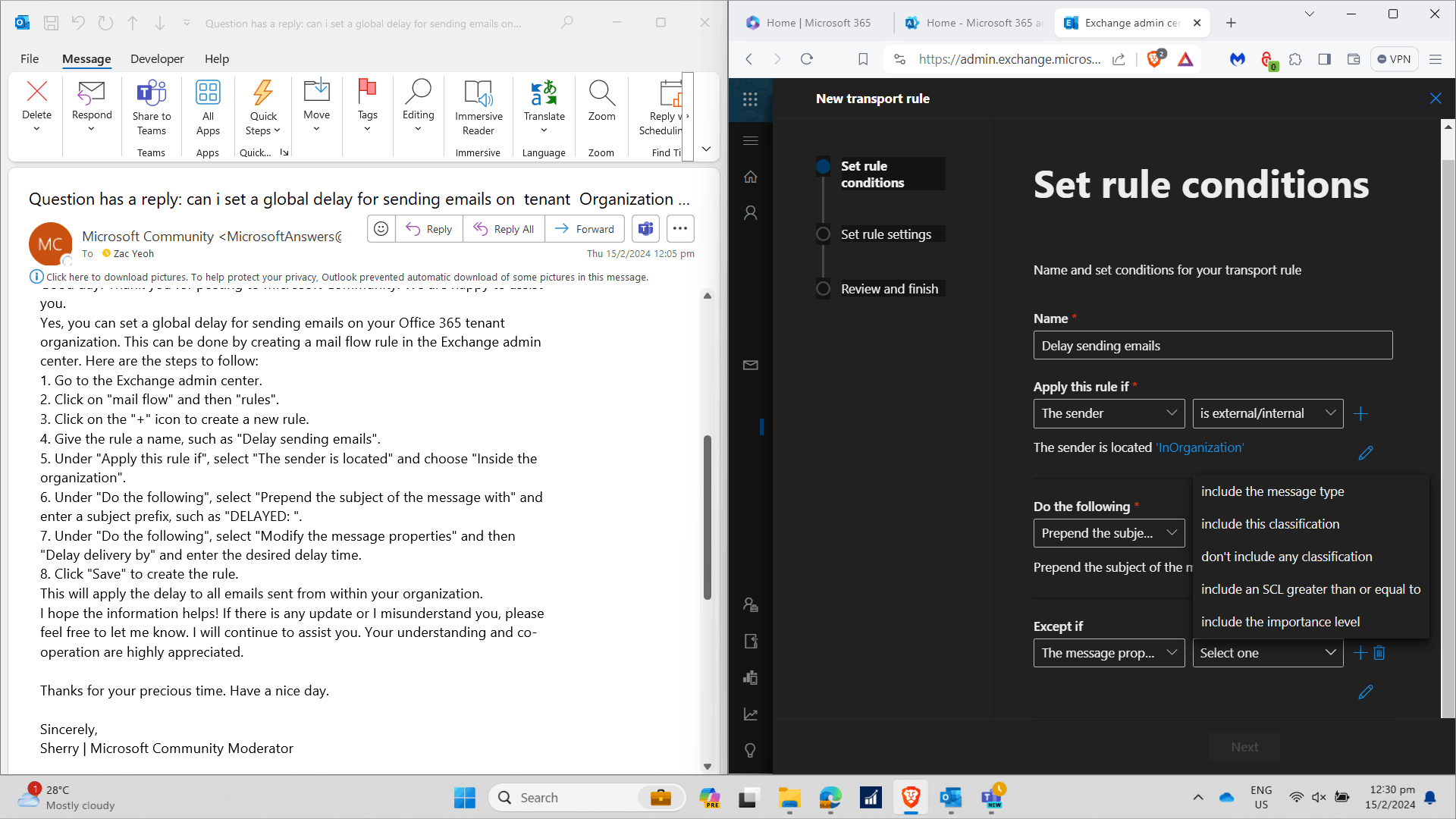
Task: Switch to the Developer ribbon tab
Action: pyautogui.click(x=157, y=58)
